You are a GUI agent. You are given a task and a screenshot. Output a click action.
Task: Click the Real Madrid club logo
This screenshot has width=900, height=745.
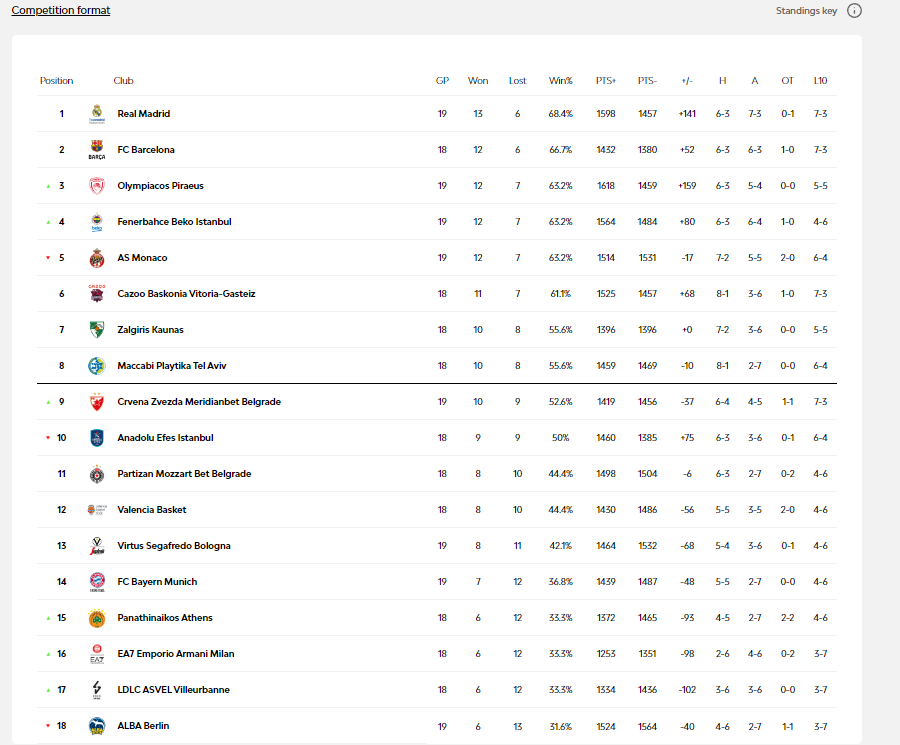click(x=96, y=114)
